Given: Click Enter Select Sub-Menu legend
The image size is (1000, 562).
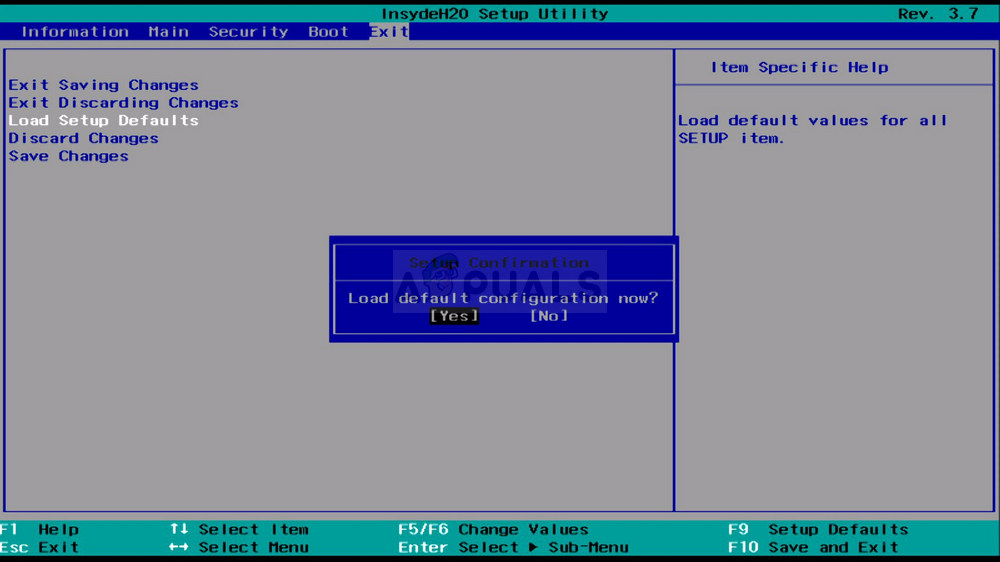Looking at the screenshot, I should [x=513, y=547].
